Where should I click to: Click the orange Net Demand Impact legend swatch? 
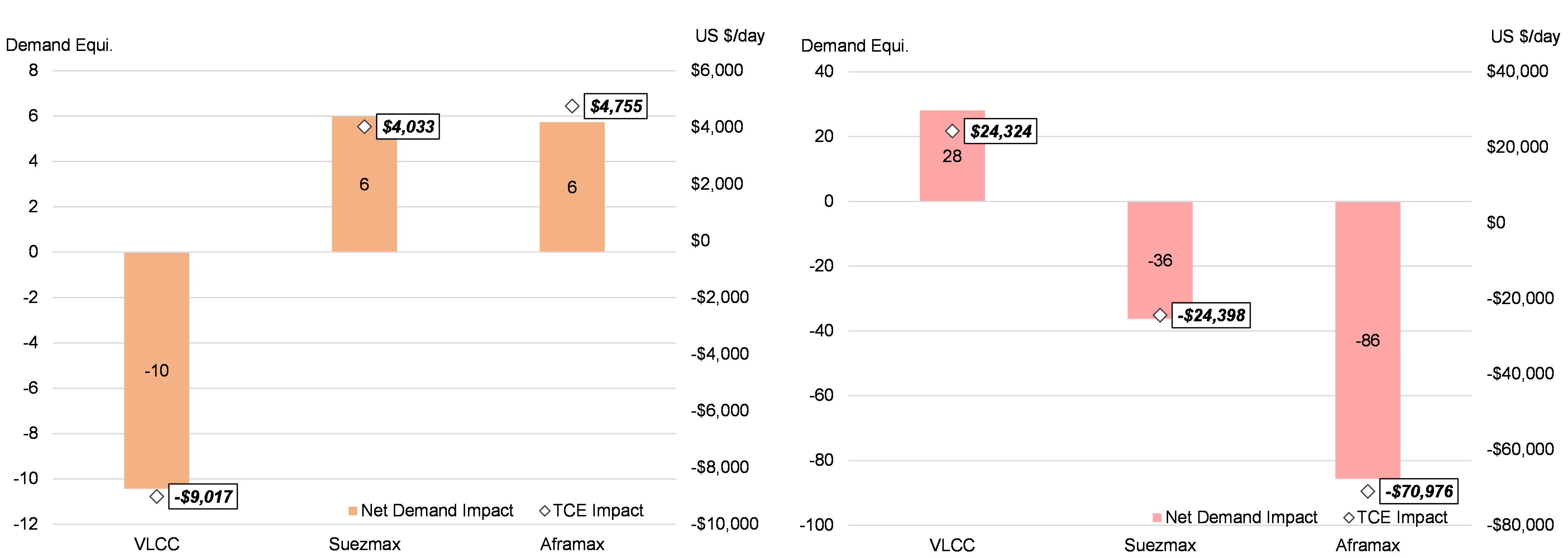353,511
